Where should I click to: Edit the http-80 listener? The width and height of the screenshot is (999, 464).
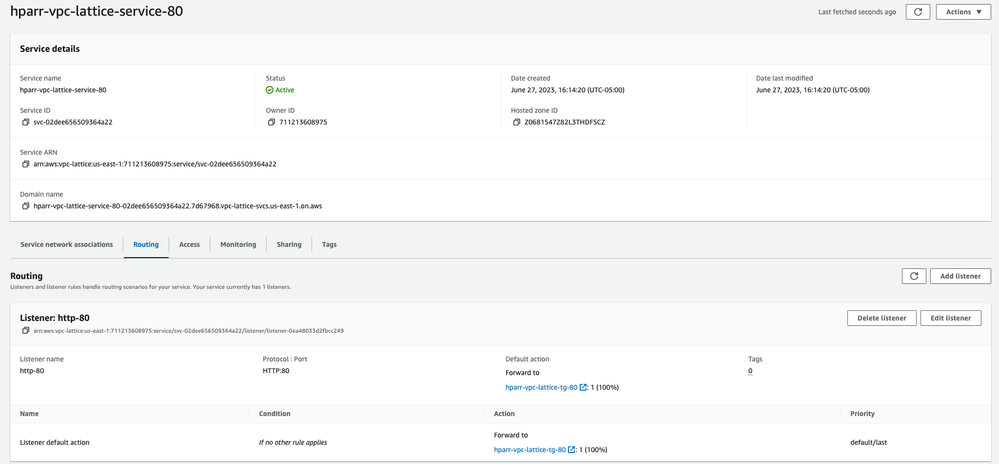coord(950,318)
